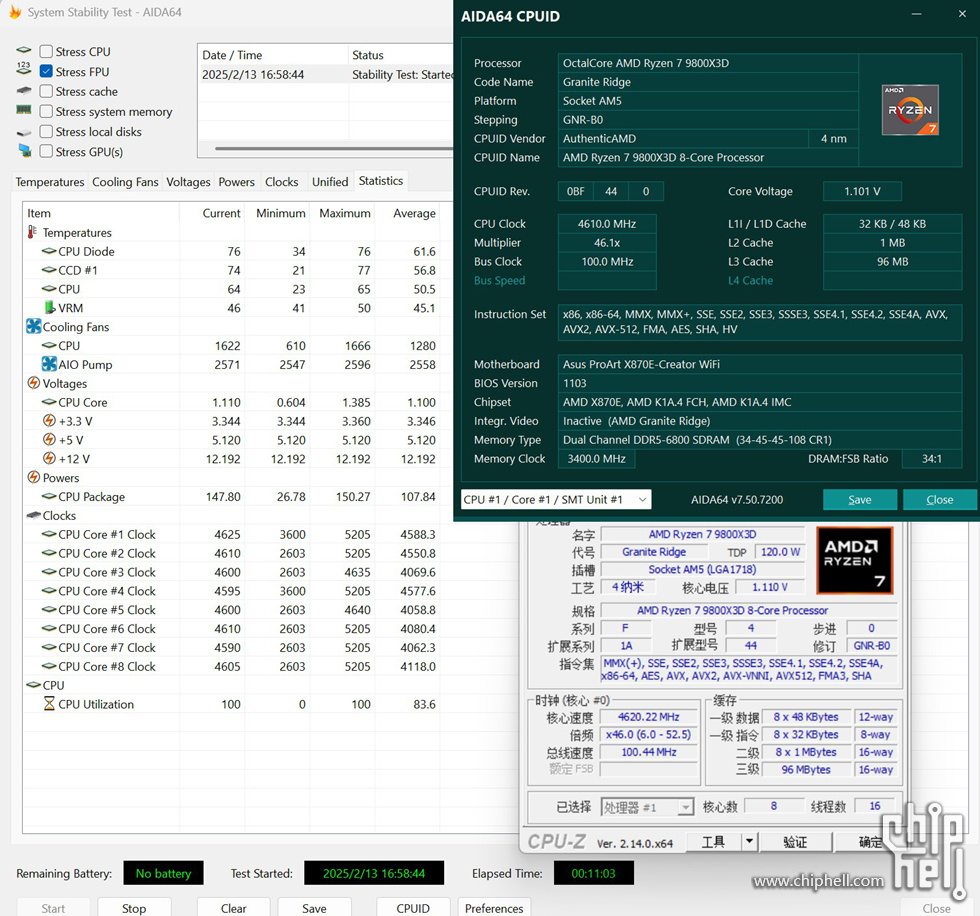The image size is (980, 916).
Task: Uncheck the Stress FPU checkbox
Action: pos(46,71)
